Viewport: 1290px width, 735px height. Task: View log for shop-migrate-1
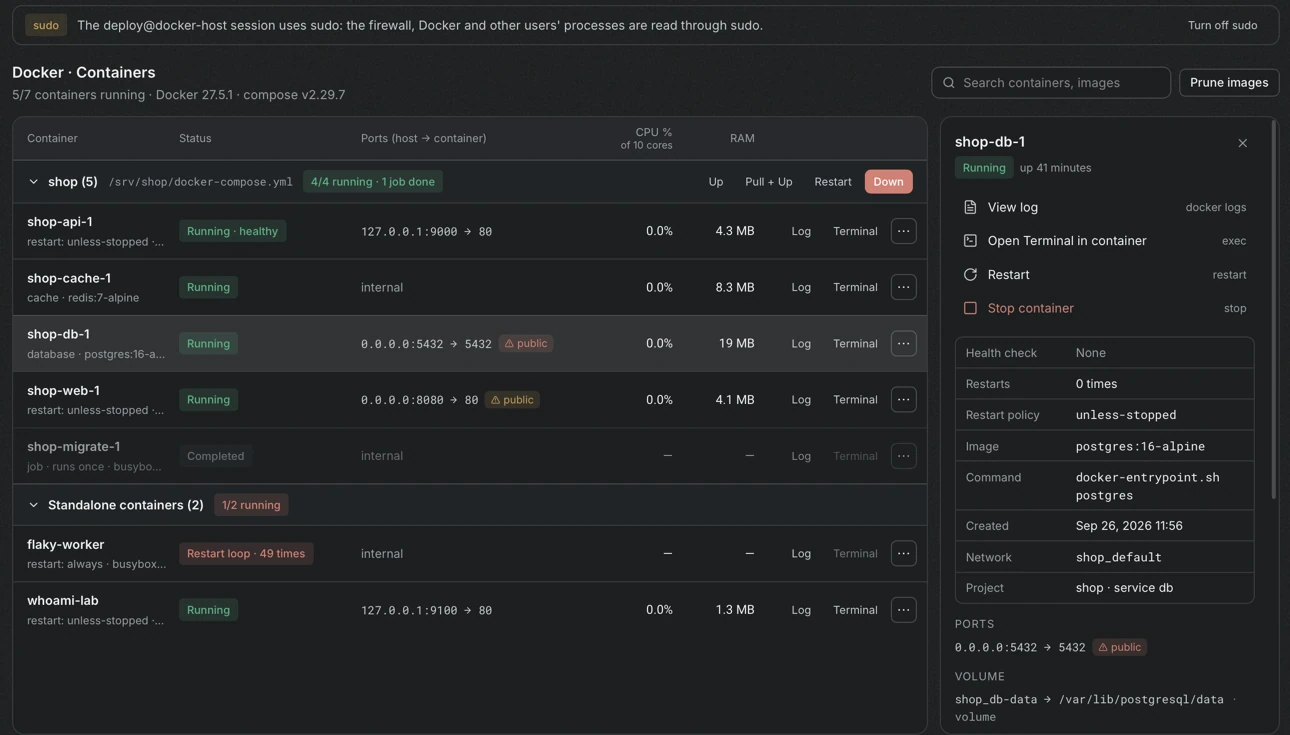(801, 456)
